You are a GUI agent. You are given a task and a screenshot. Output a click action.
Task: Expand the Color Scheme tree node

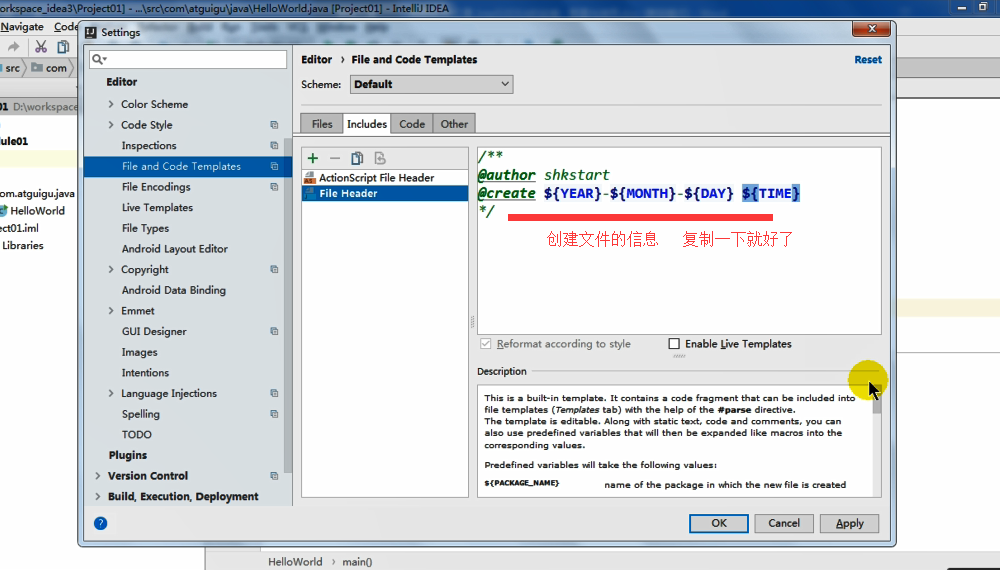(x=111, y=104)
